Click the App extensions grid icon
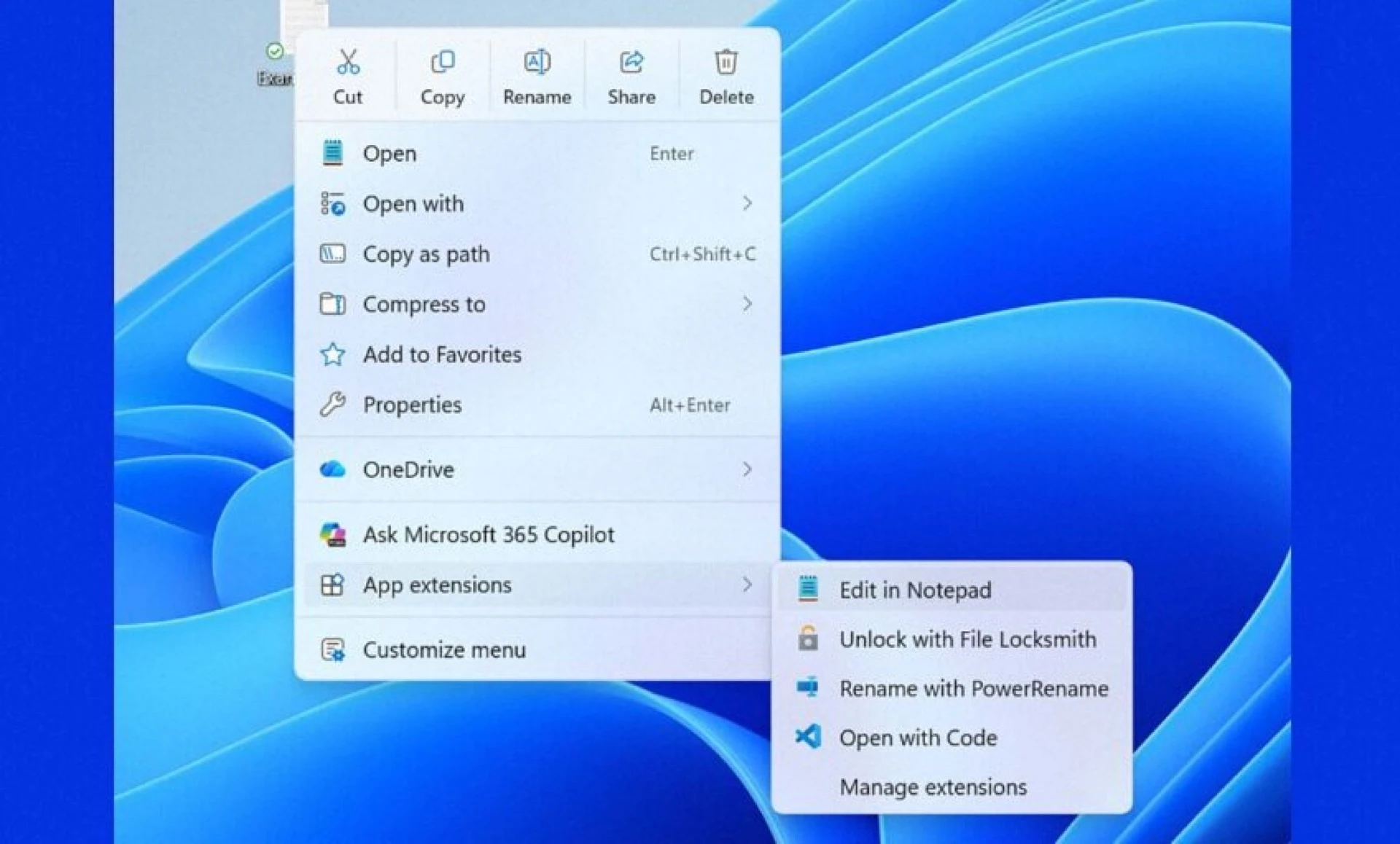The height and width of the screenshot is (844, 1400). point(332,585)
